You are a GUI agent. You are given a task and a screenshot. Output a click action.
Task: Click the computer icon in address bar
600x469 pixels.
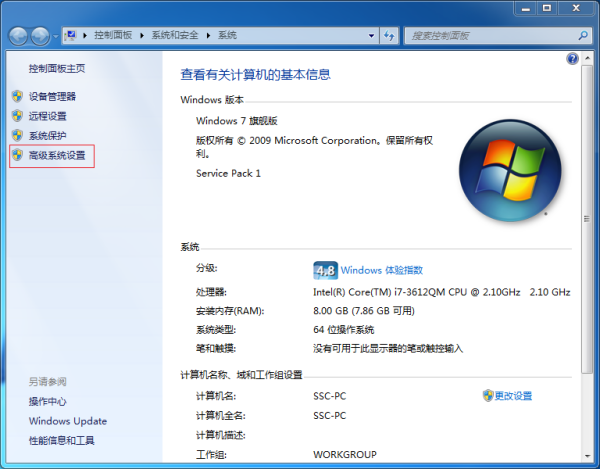pyautogui.click(x=71, y=35)
